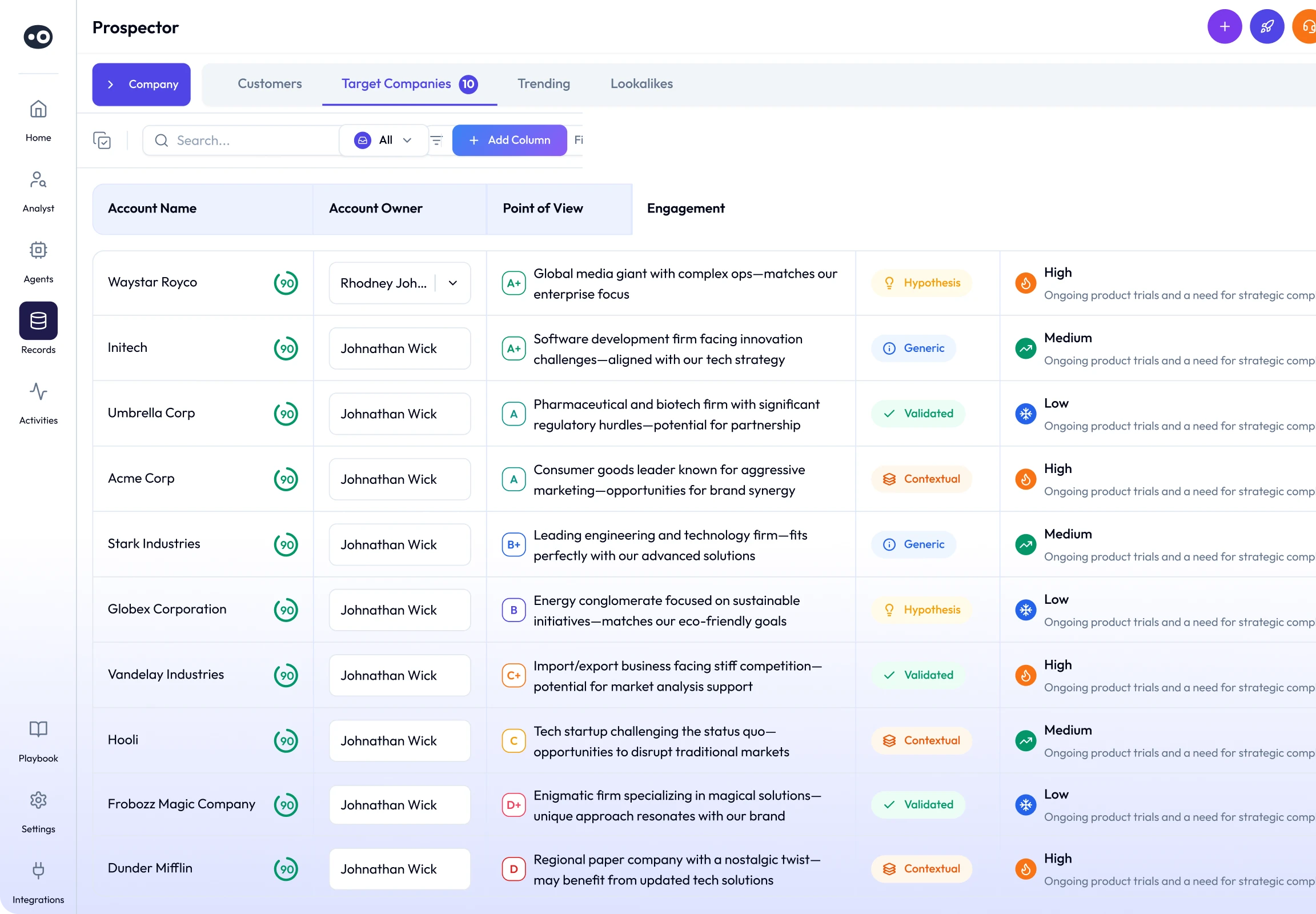Image resolution: width=1316 pixels, height=914 pixels.
Task: Click the Hypothesis tag for Waystar Royco
Action: tap(921, 283)
